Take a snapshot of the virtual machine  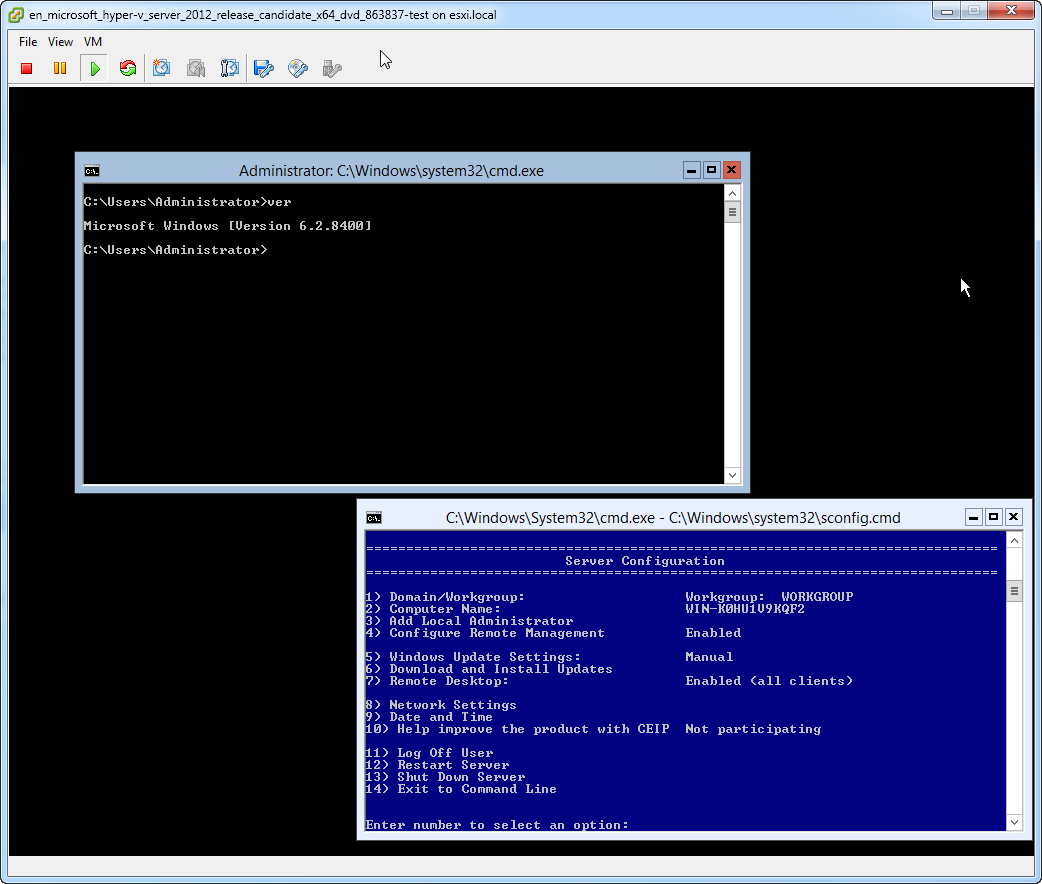tap(161, 68)
